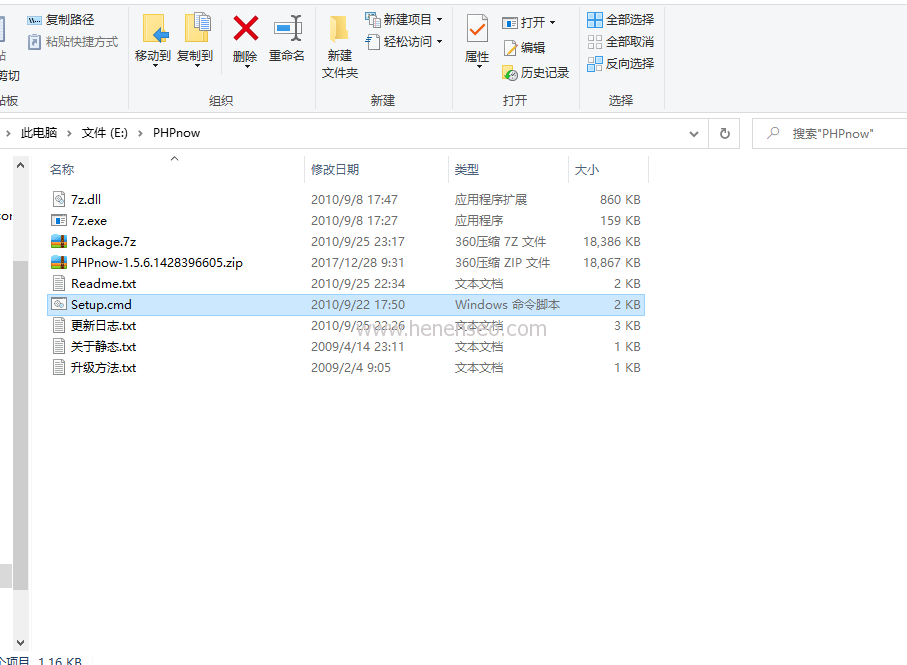Click PHPnow in the address breadcrumb
Image resolution: width=907 pixels, height=665 pixels.
click(176, 133)
